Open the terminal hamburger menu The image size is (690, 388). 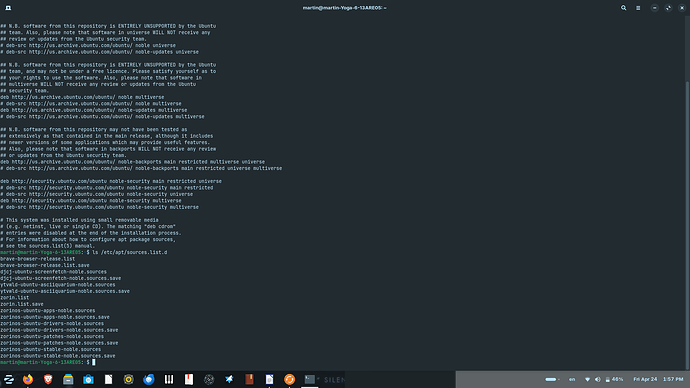tap(638, 8)
